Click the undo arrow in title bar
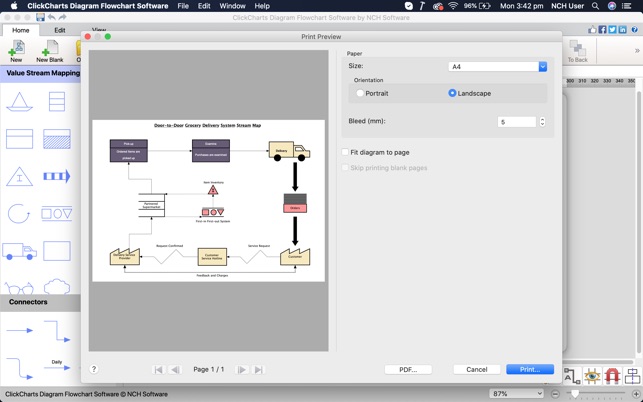The image size is (643, 402). tap(52, 17)
